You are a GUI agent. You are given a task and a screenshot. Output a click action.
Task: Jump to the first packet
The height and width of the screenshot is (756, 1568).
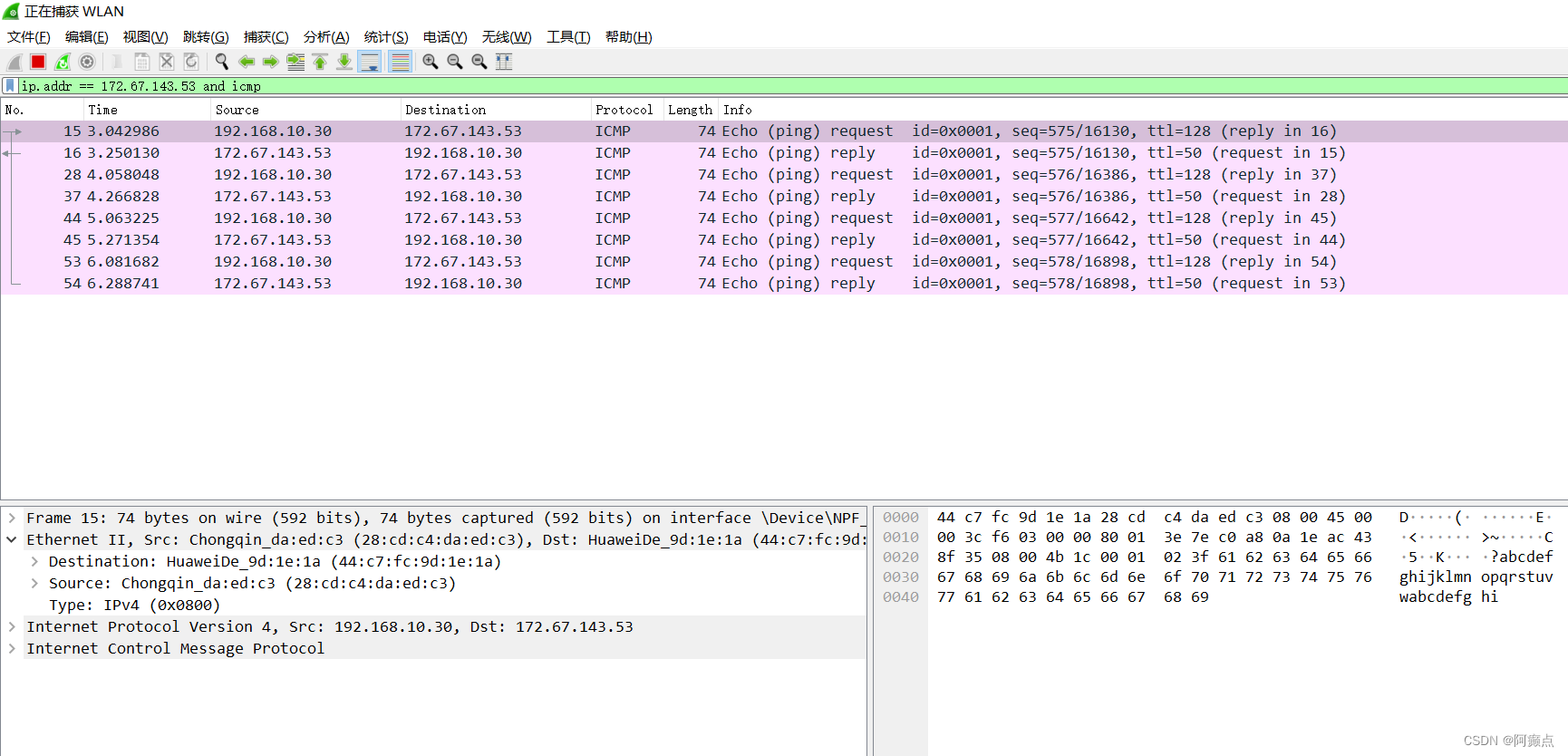pos(320,62)
